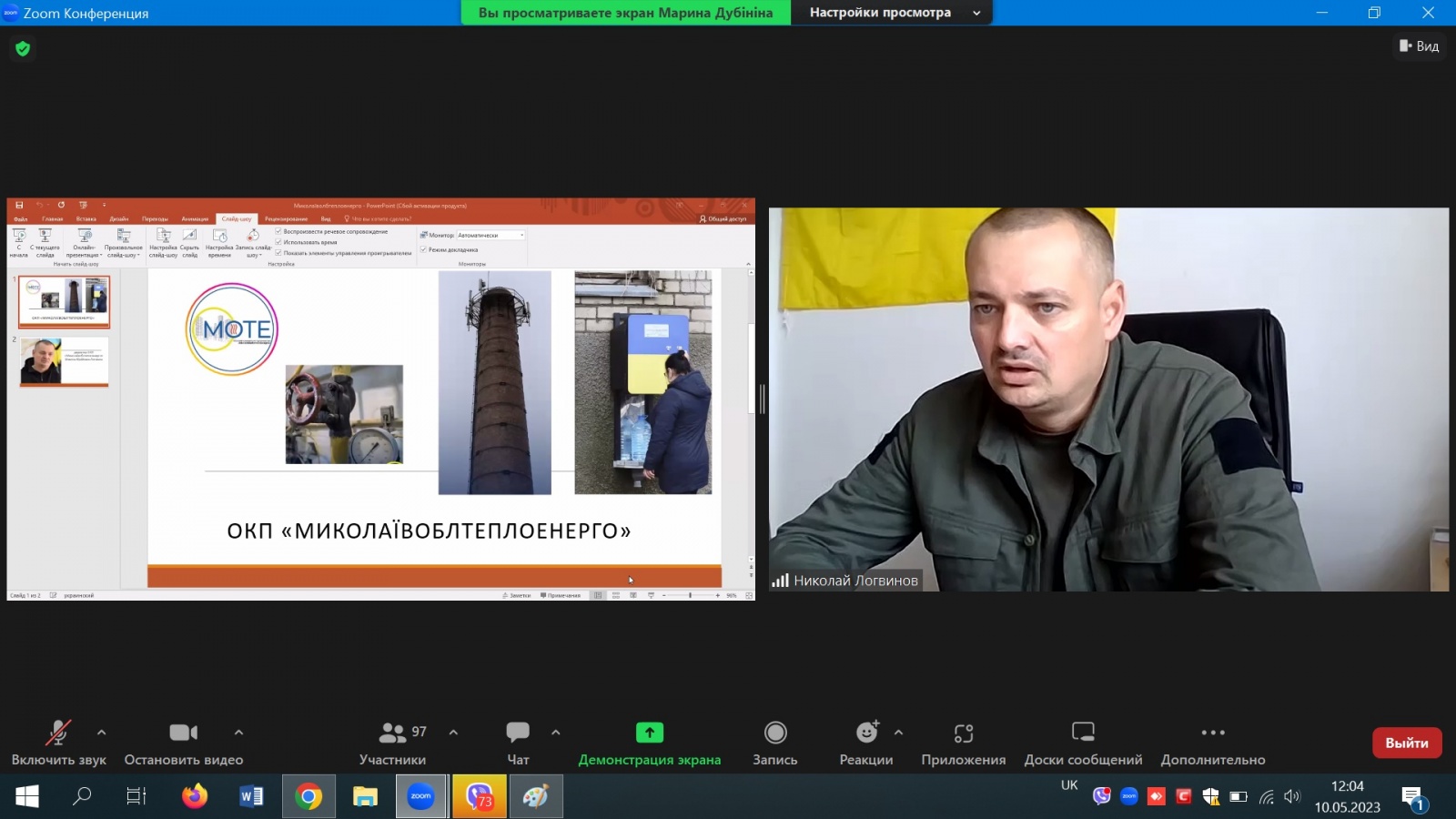Image resolution: width=1456 pixels, height=819 pixels.
Task: Toggle Показать элементы управления проигрывателем checkbox
Action: 278,253
